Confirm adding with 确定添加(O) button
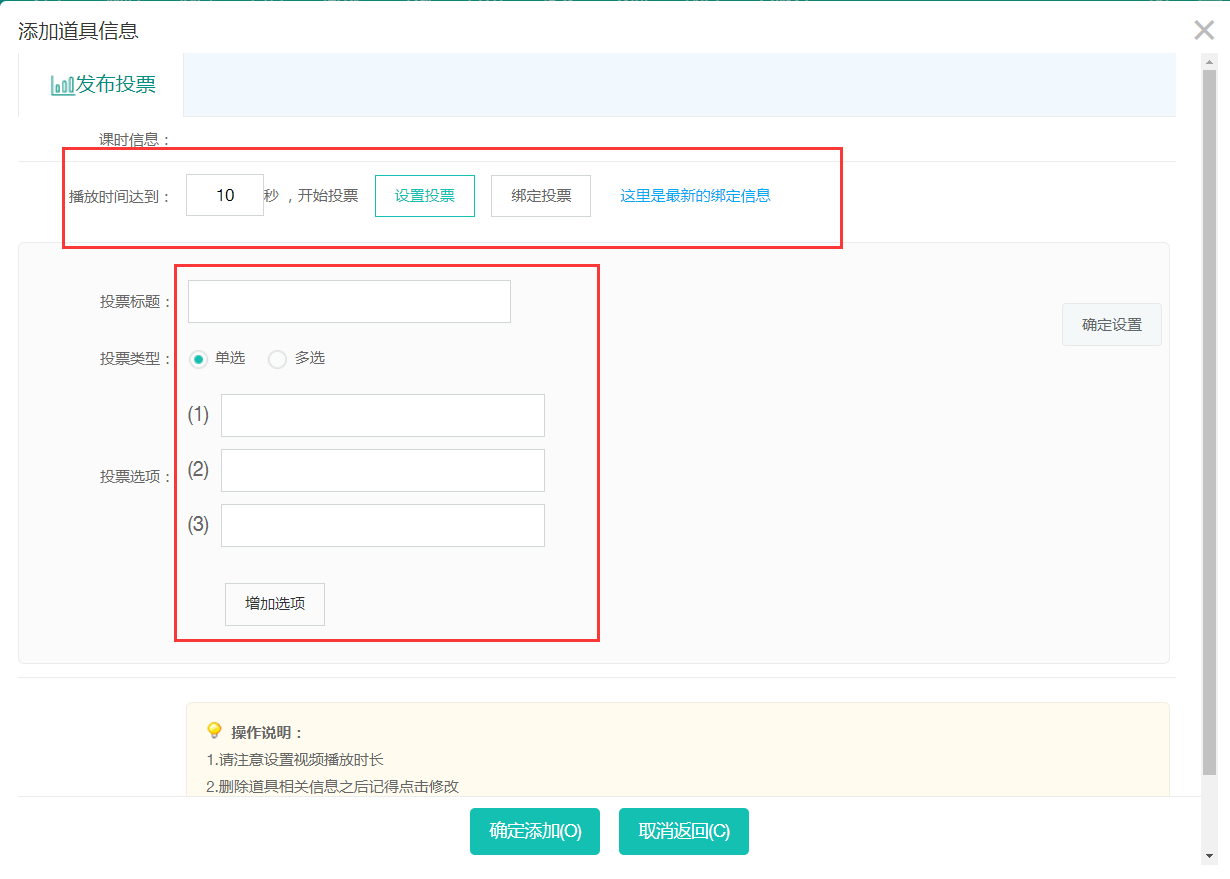 534,831
